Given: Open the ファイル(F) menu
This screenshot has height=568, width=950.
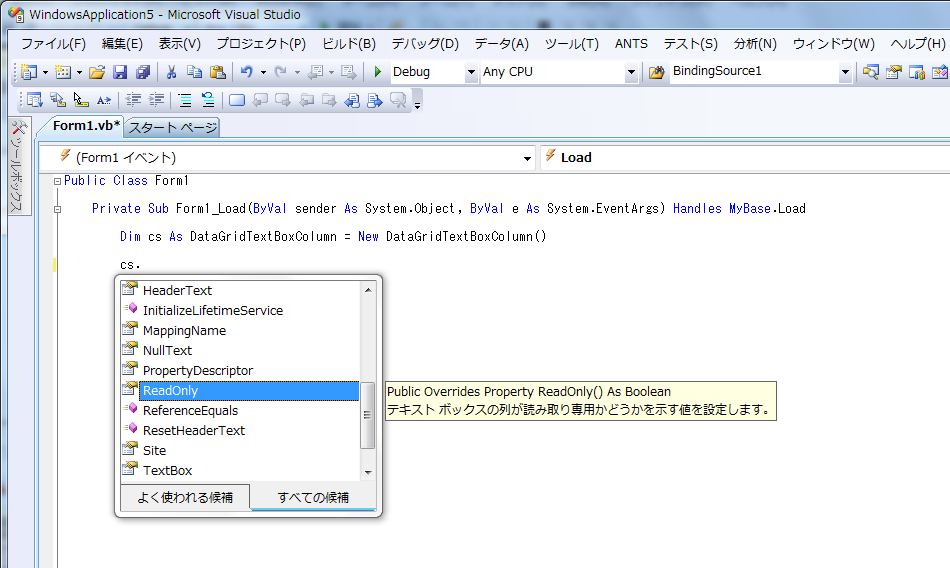Looking at the screenshot, I should pyautogui.click(x=53, y=44).
